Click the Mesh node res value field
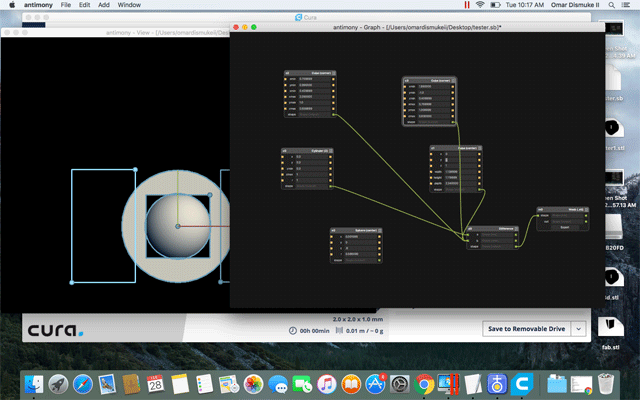Viewport: 640px width, 400px height. pos(567,222)
